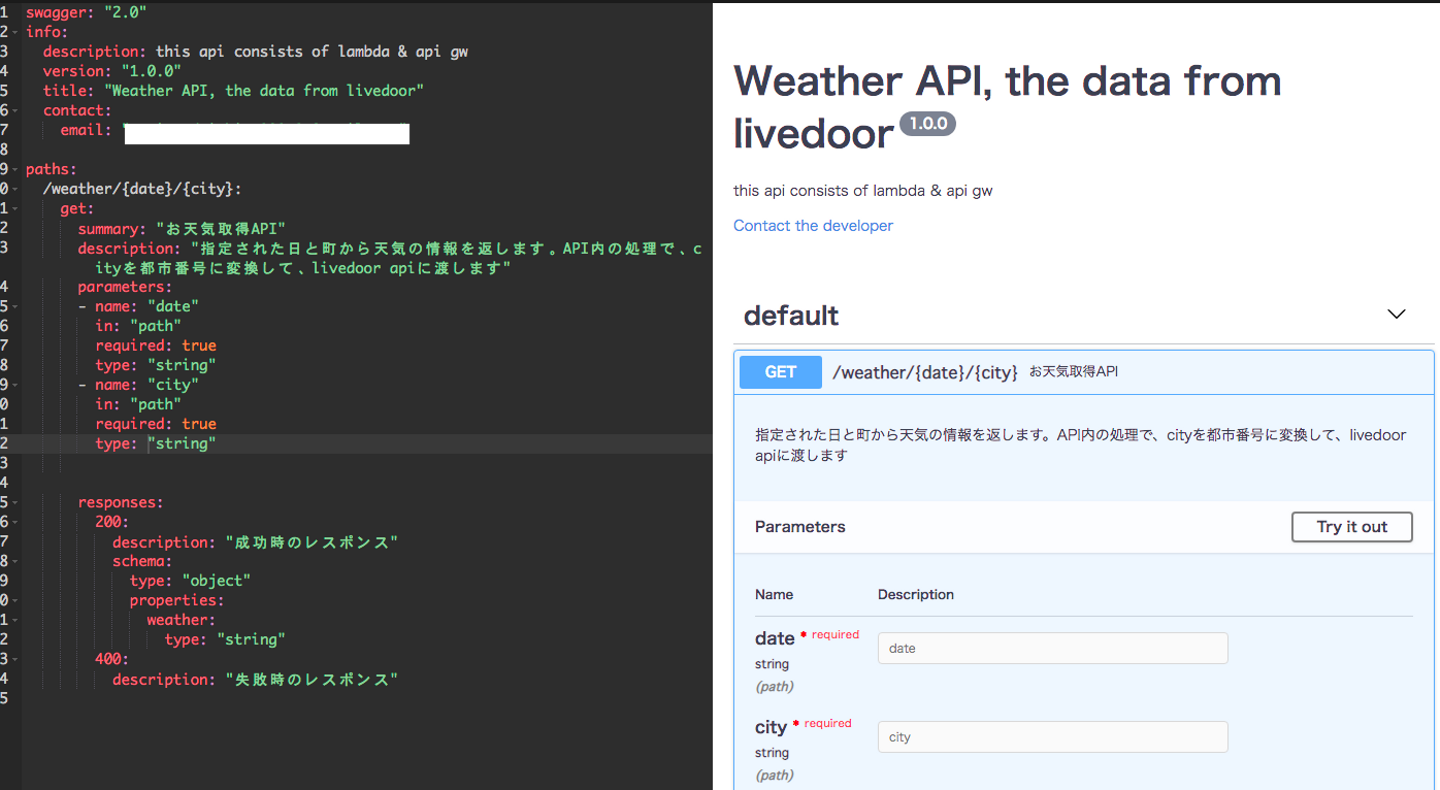Click the editor line 'description: this api consists of lambda & api gw'
1440x790 pixels.
coord(255,51)
